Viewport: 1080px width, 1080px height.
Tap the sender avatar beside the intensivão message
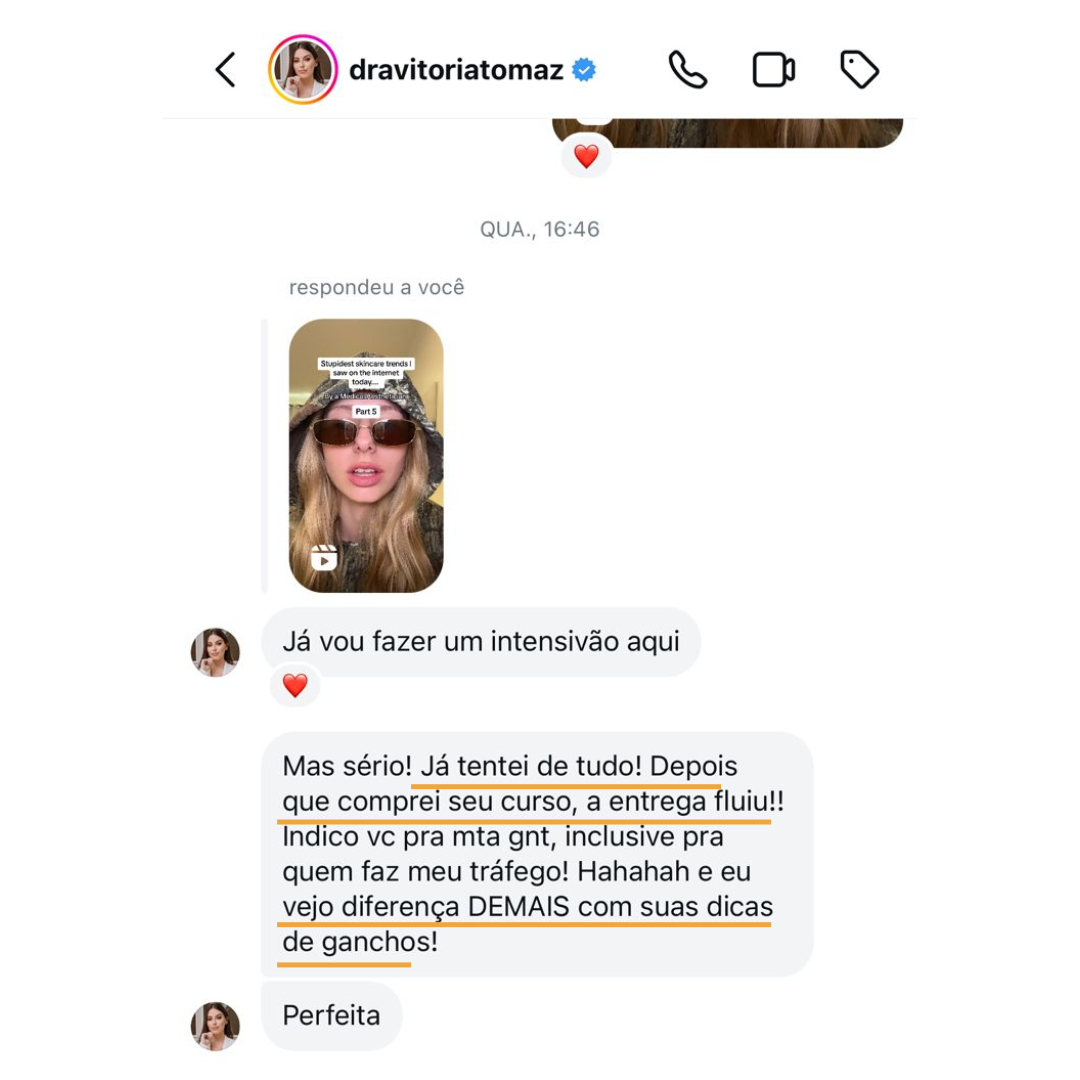[216, 652]
